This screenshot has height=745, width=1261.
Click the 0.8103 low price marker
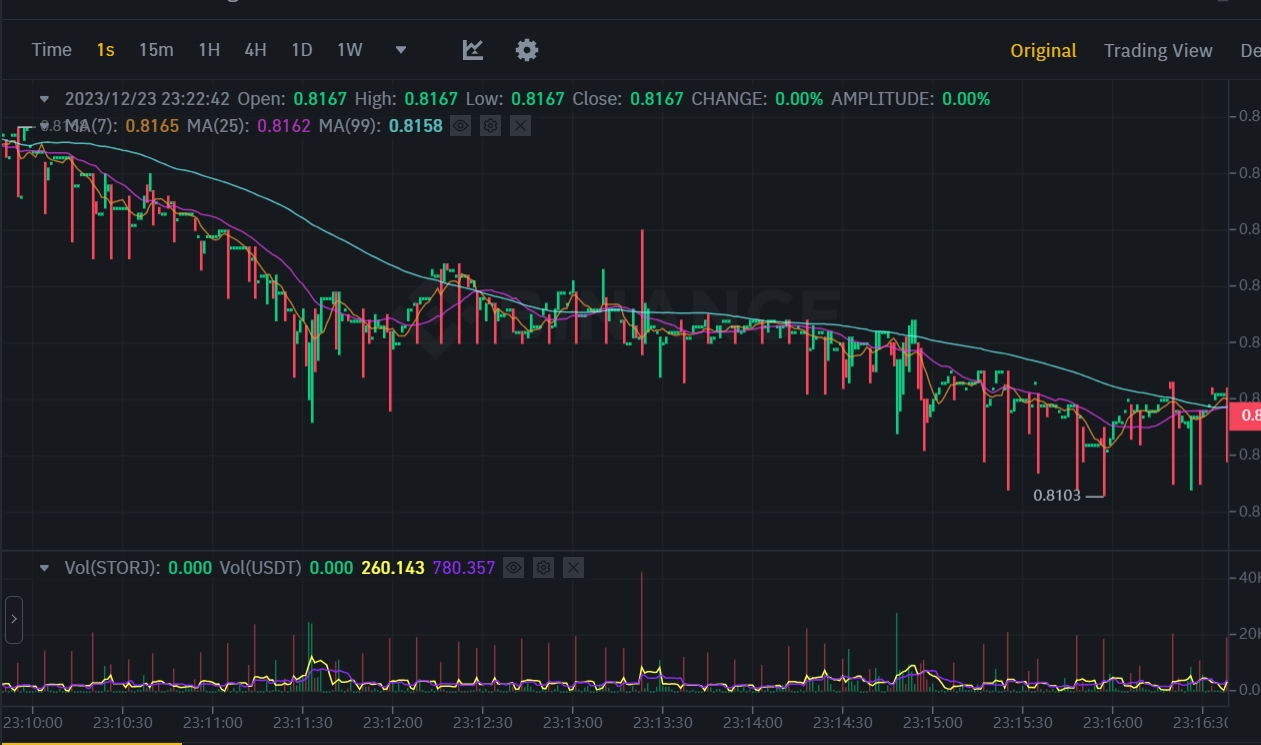coord(1057,495)
